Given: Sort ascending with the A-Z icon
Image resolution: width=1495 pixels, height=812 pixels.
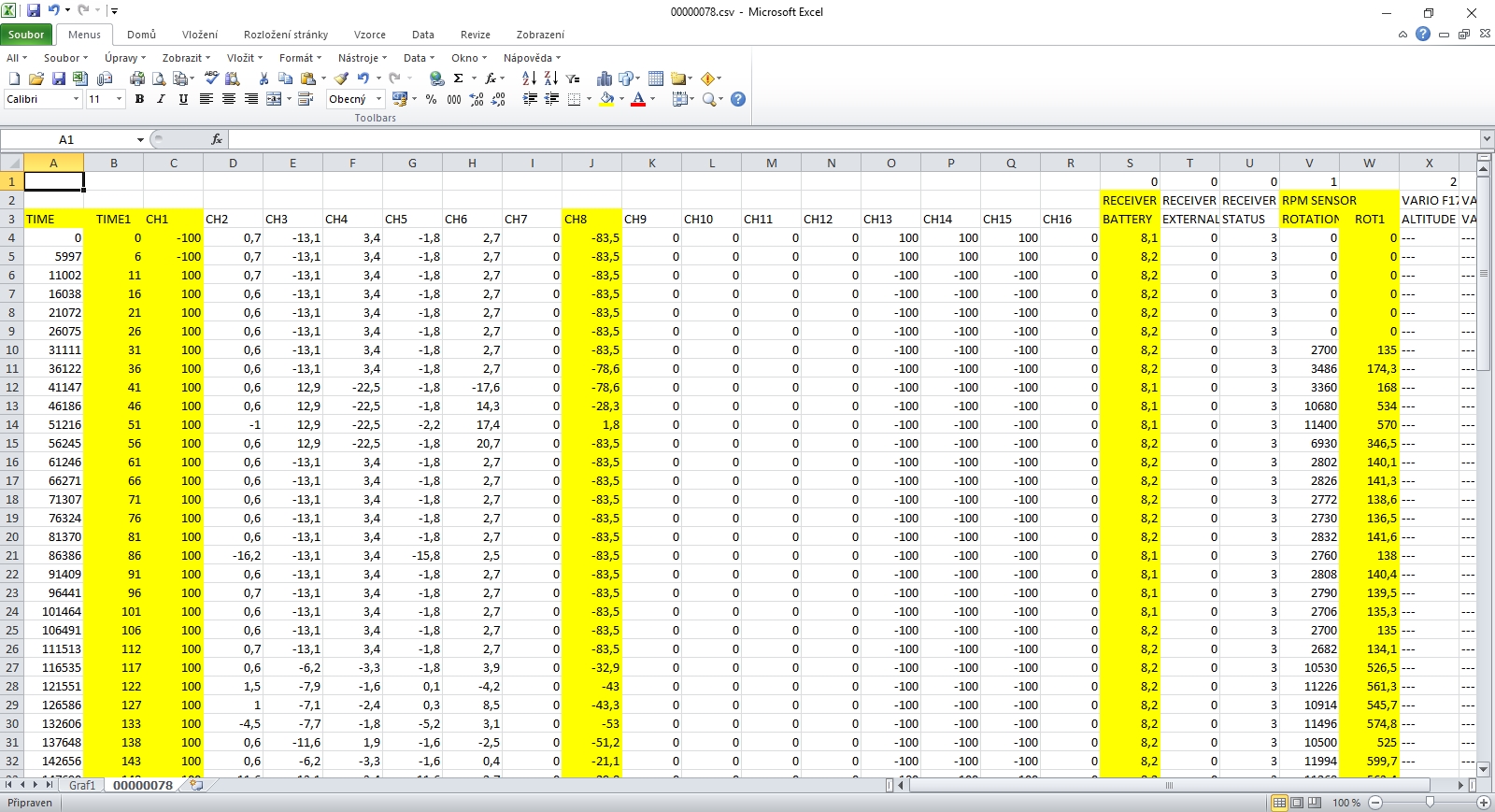Looking at the screenshot, I should coord(529,78).
